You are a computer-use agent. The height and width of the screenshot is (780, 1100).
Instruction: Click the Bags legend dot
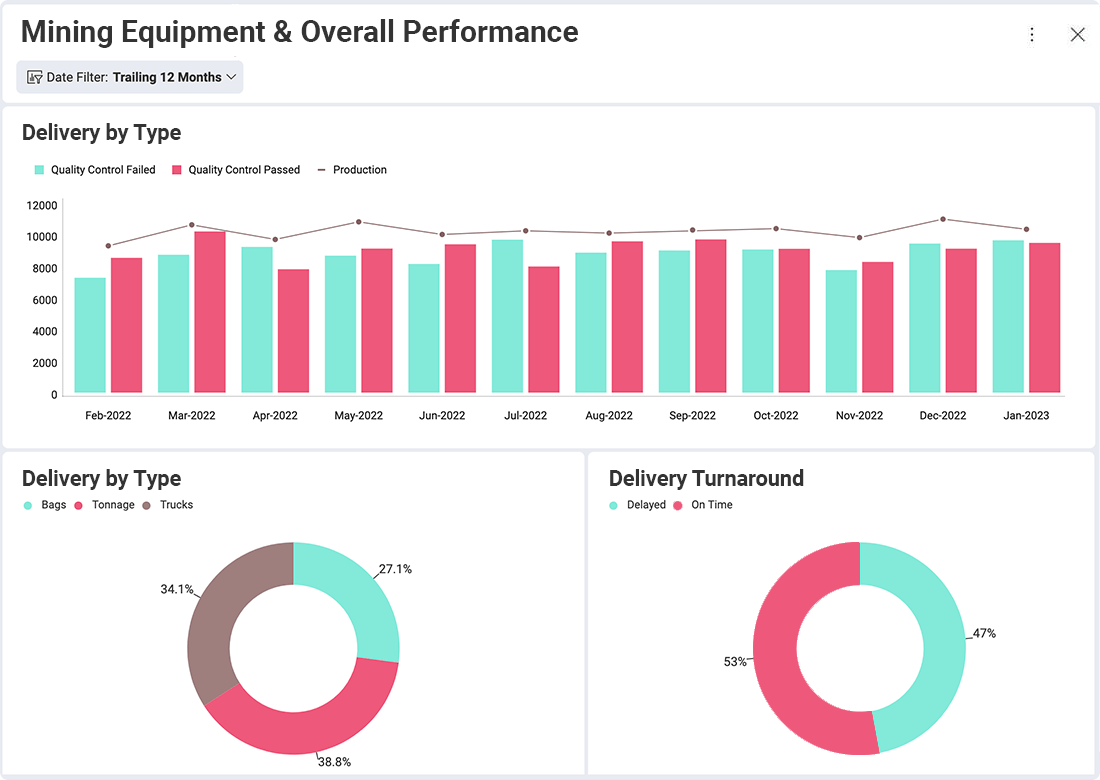(26, 505)
